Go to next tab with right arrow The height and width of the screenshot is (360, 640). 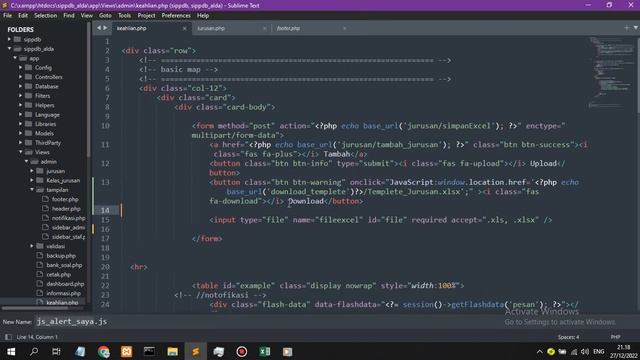point(105,28)
